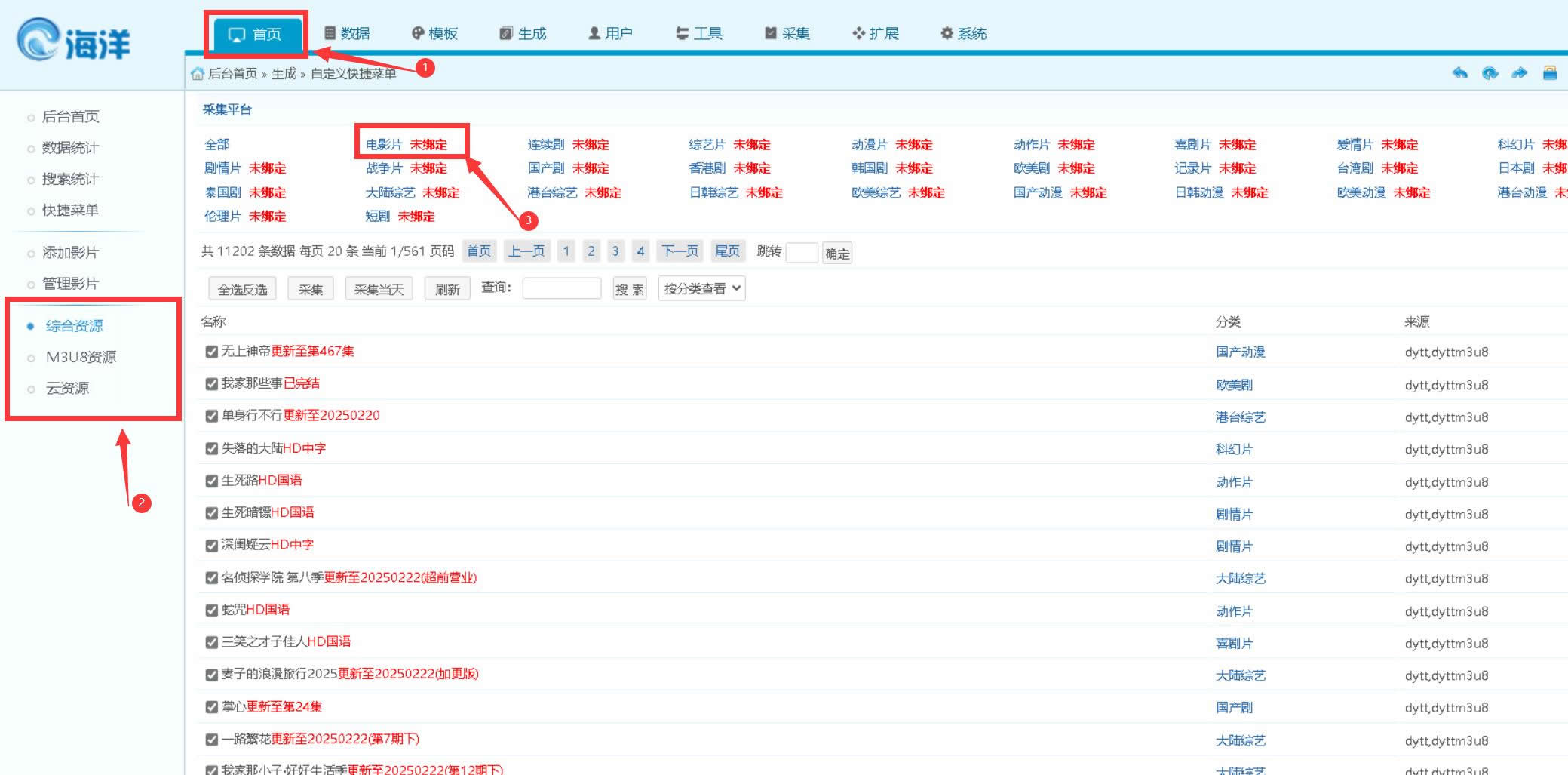
Task: Go to 下一页 in pagination
Action: click(679, 251)
